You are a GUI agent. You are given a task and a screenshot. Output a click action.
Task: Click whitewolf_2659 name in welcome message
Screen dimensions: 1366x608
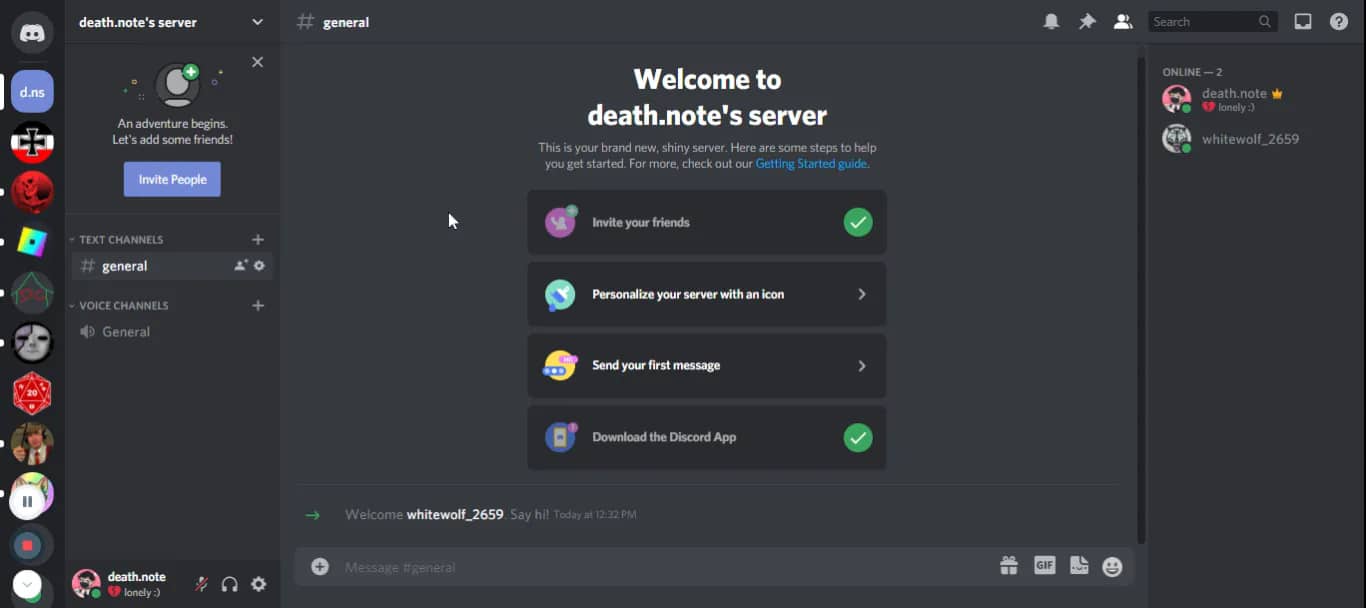[x=455, y=514]
